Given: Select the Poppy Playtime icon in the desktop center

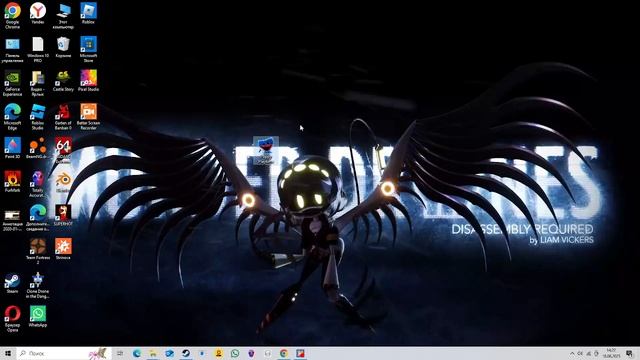Looking at the screenshot, I should click(x=266, y=151).
